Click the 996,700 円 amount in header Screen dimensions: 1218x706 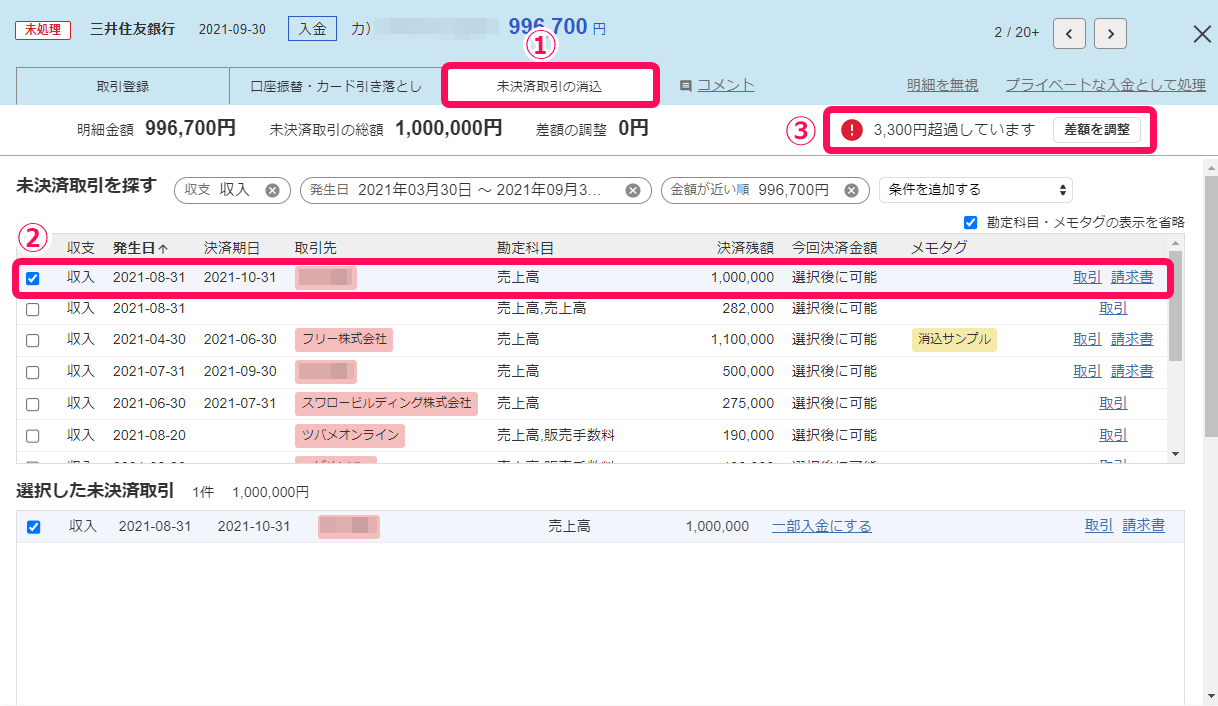(557, 28)
